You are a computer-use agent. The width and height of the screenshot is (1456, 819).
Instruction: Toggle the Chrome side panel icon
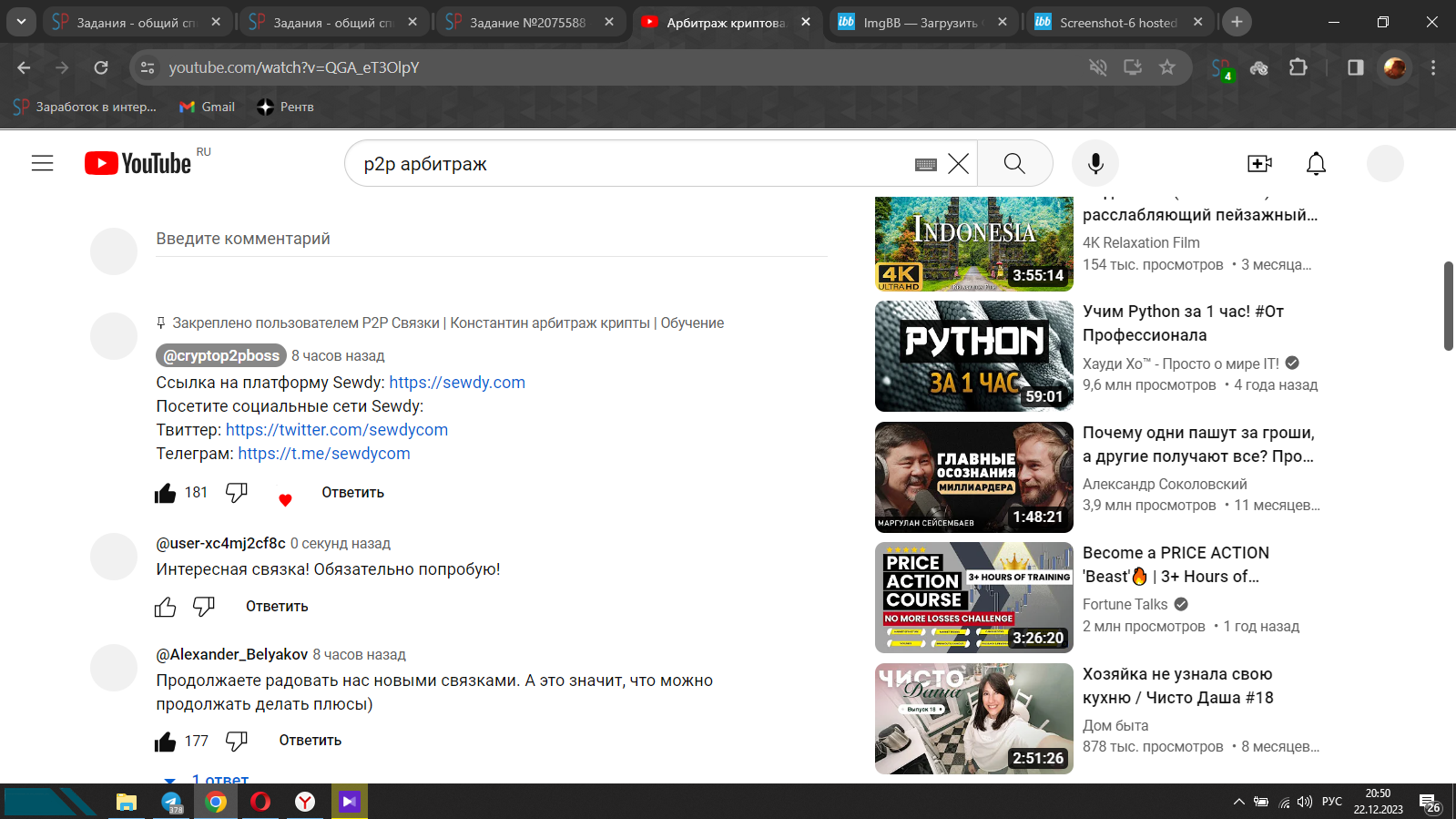1356,67
